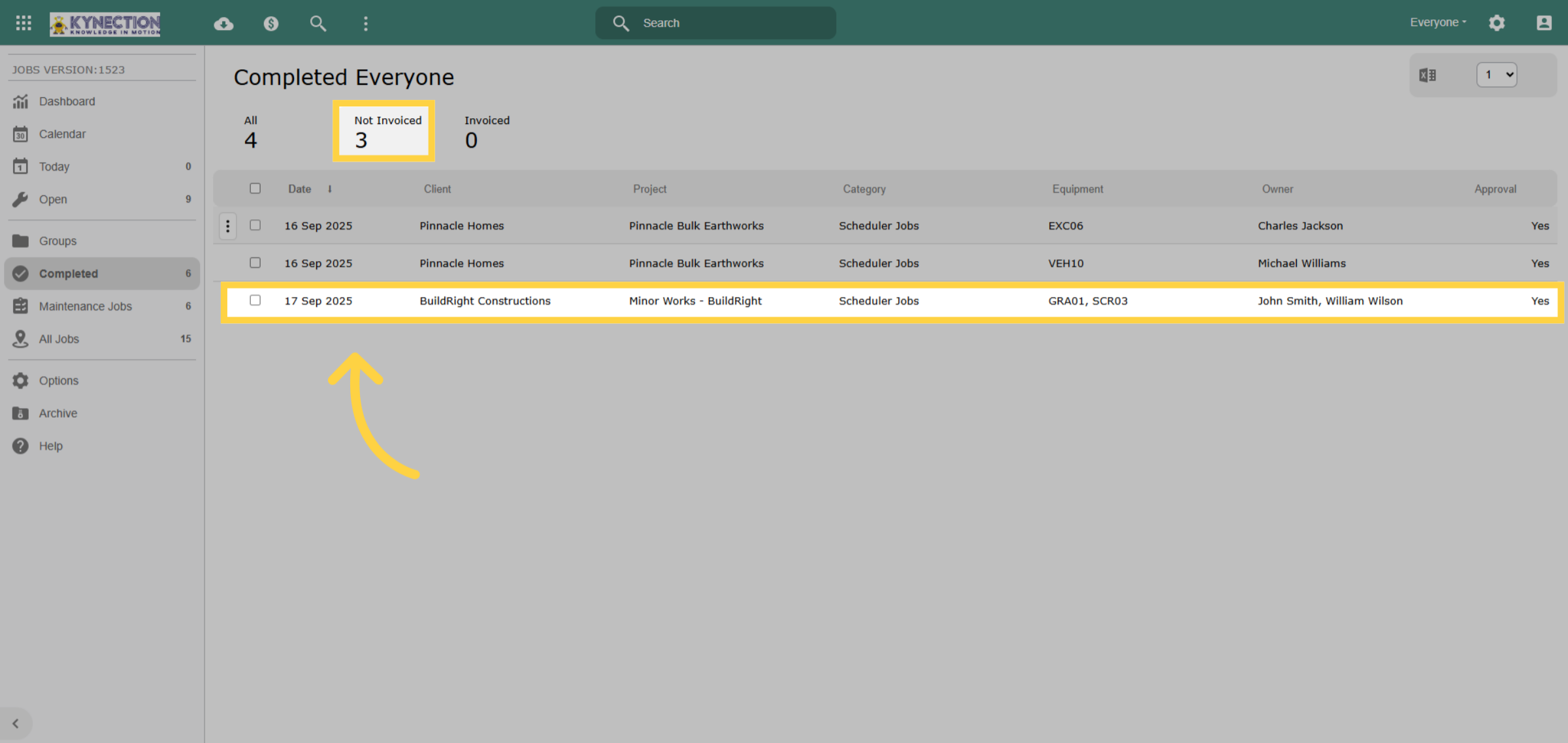This screenshot has height=743, width=1568.
Task: Sort by the Equipment column header
Action: 1077,189
